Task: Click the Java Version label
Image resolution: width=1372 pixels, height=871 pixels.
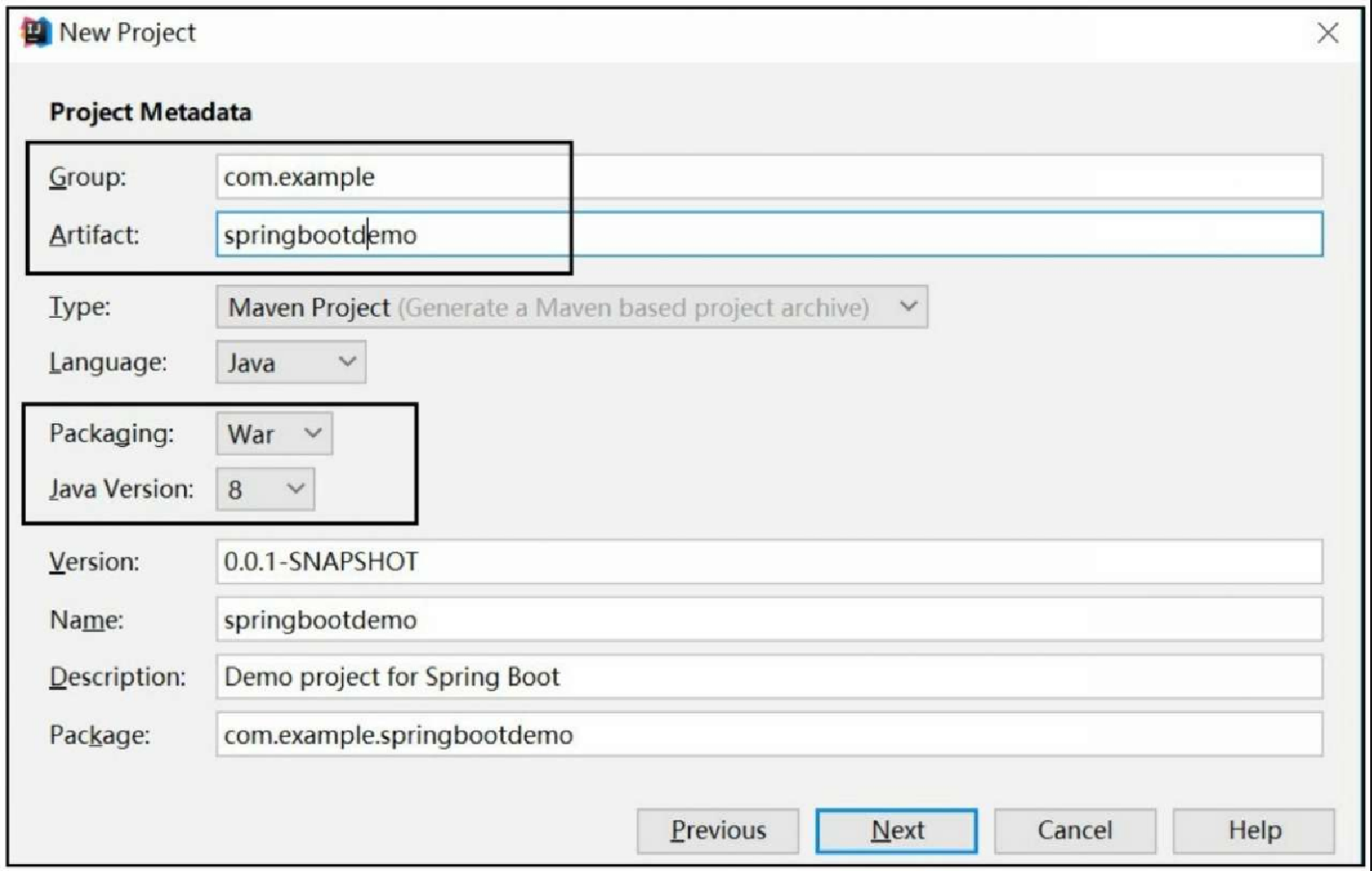Action: tap(121, 489)
